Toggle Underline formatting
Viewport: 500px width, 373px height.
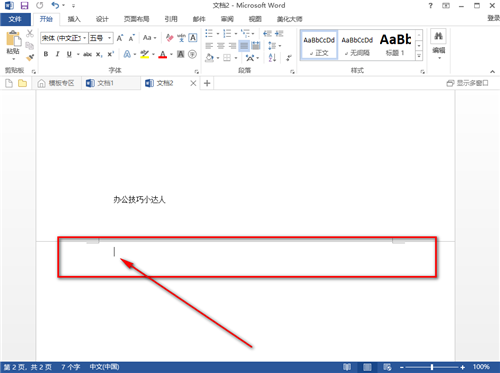(x=69, y=54)
